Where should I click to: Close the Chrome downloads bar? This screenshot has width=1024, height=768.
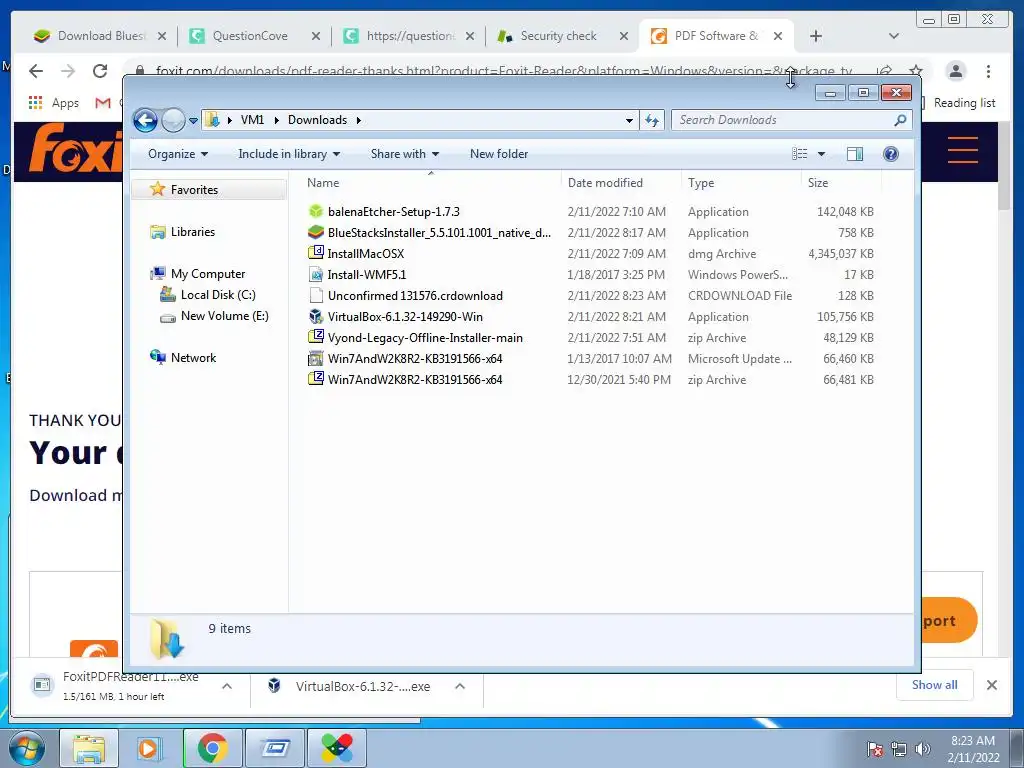click(x=992, y=685)
